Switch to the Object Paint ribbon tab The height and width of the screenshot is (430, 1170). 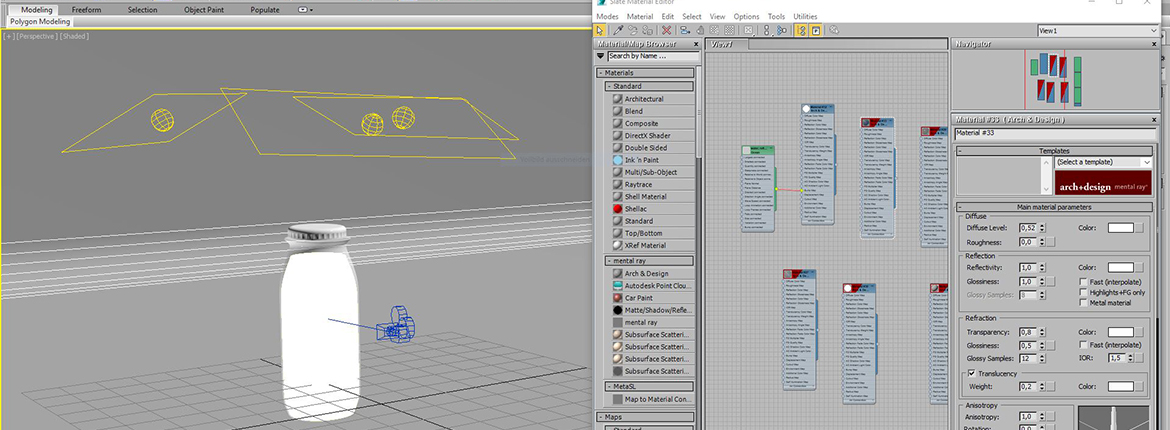(203, 10)
